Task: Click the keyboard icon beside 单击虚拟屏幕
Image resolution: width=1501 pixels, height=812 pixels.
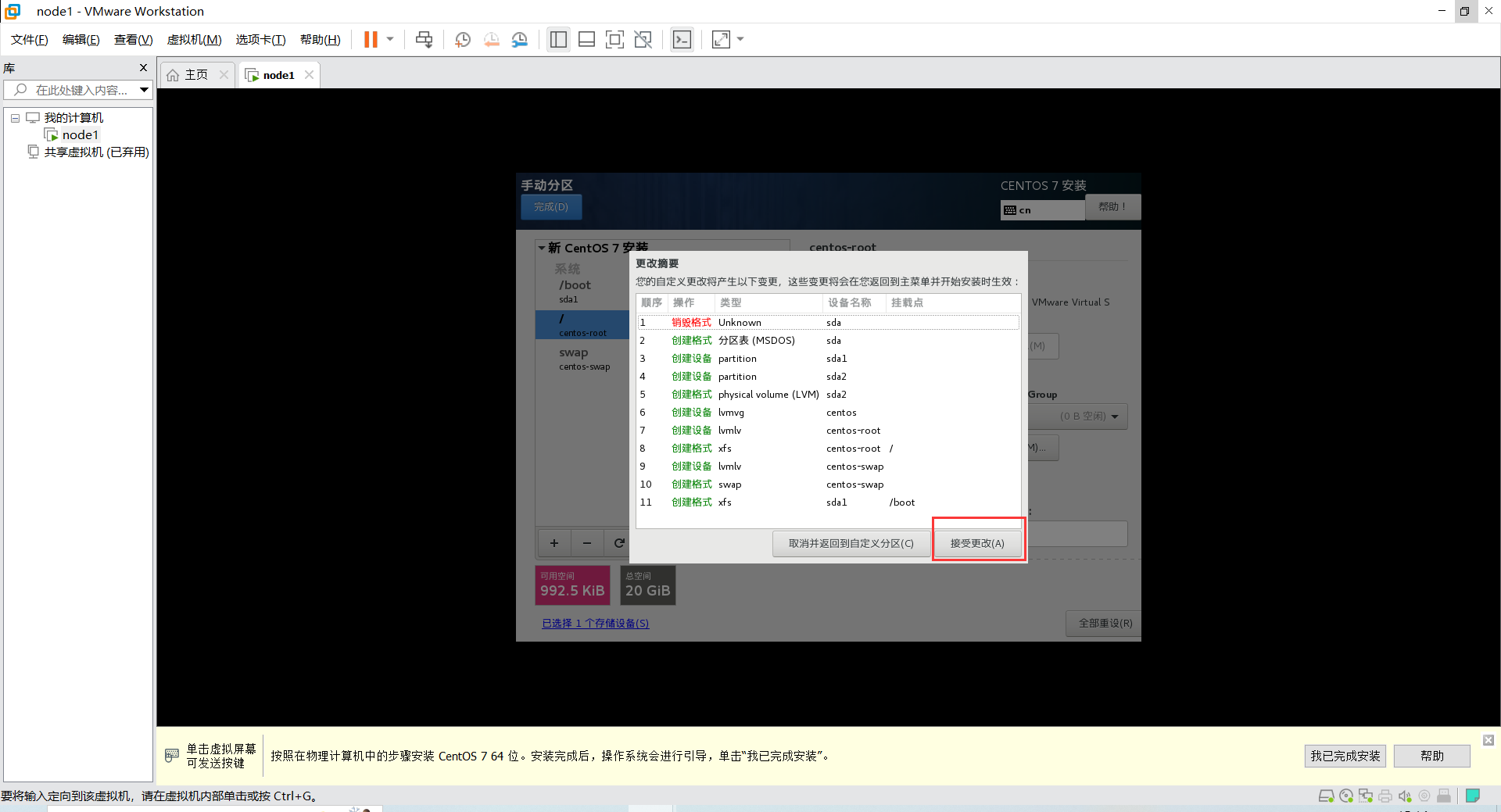Action: pyautogui.click(x=172, y=756)
